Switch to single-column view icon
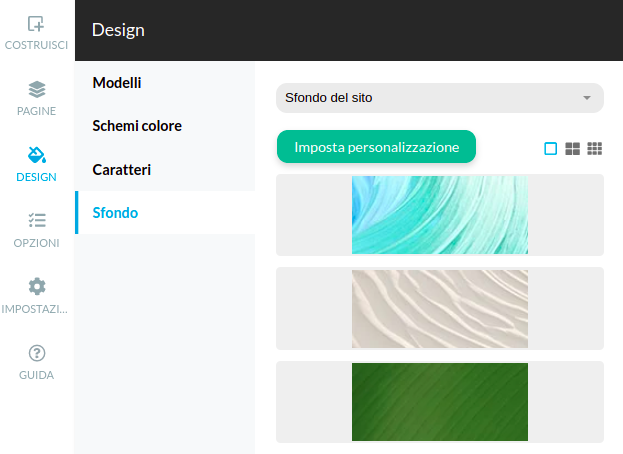This screenshot has height=454, width=623. point(550,148)
